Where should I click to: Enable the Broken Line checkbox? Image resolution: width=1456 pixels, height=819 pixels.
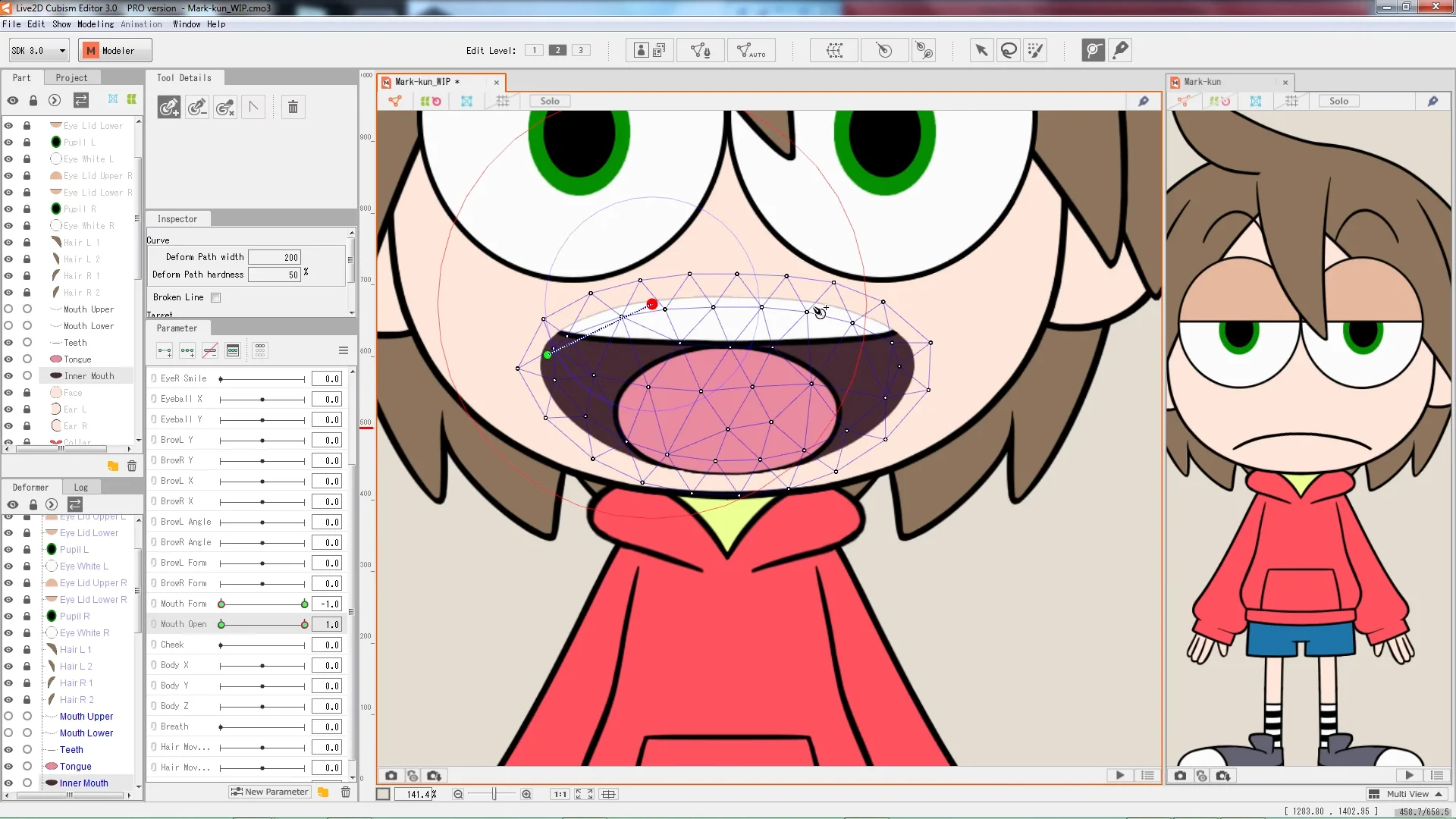point(215,297)
